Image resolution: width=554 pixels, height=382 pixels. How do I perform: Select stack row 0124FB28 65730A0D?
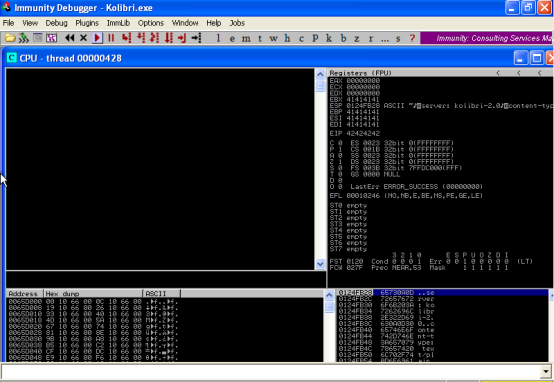[442, 293]
